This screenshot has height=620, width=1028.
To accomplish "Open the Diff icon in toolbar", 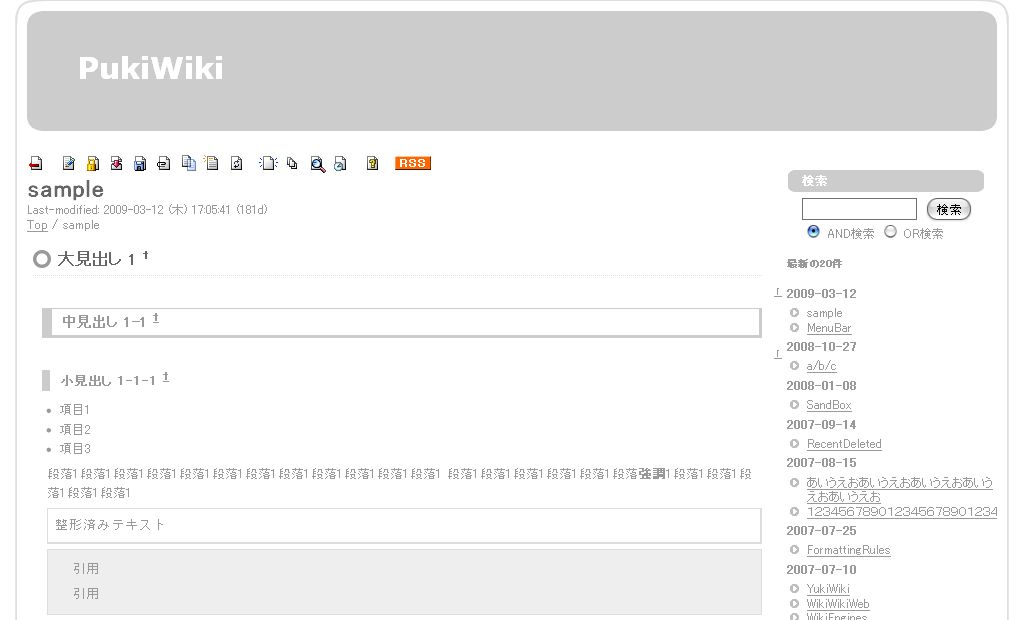I will click(x=116, y=164).
